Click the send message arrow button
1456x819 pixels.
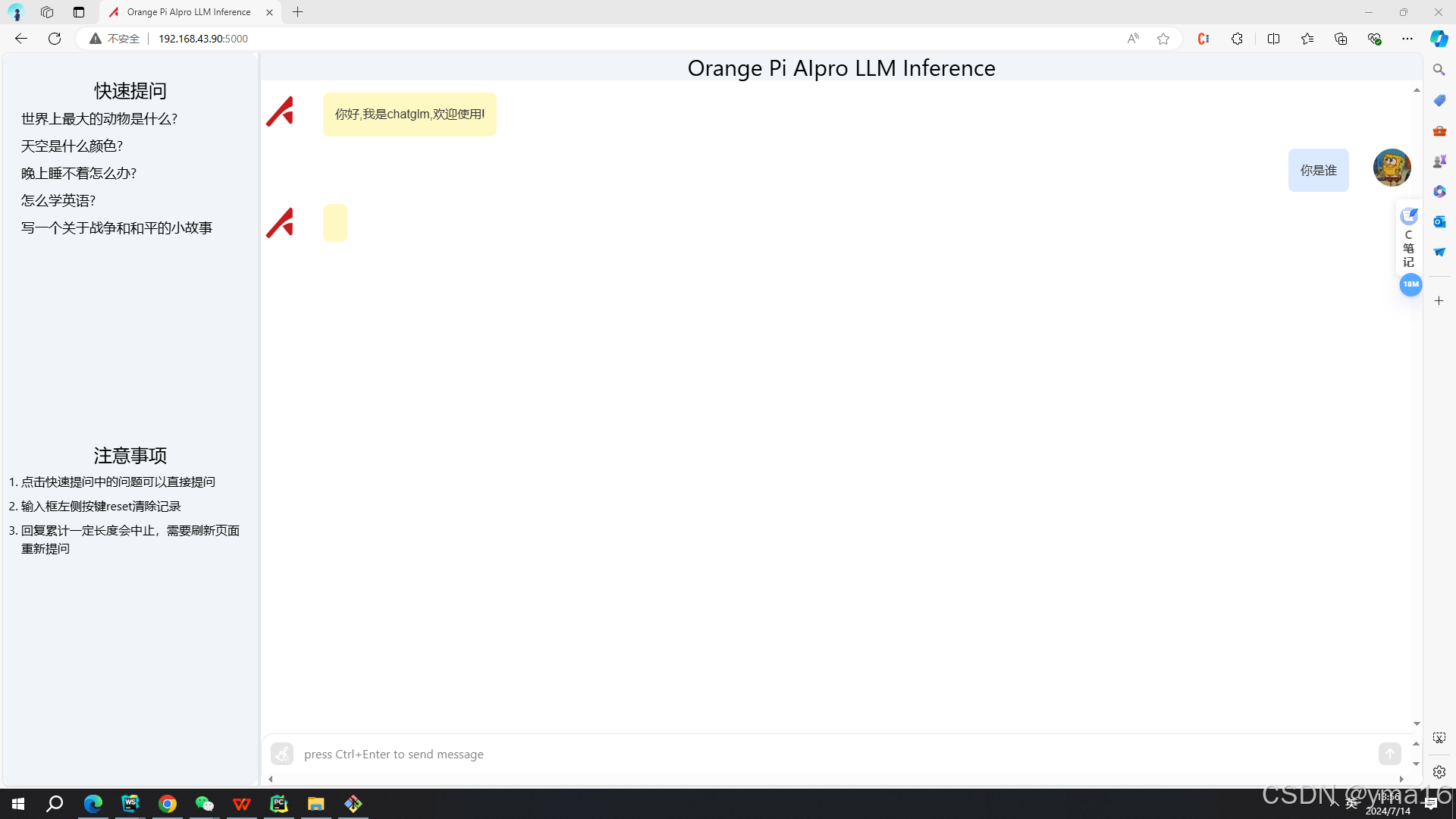[x=1389, y=753]
